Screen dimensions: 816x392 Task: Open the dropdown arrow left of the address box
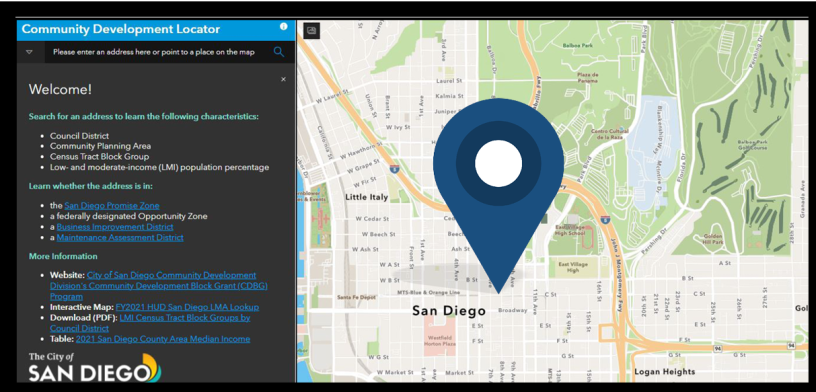[x=29, y=52]
